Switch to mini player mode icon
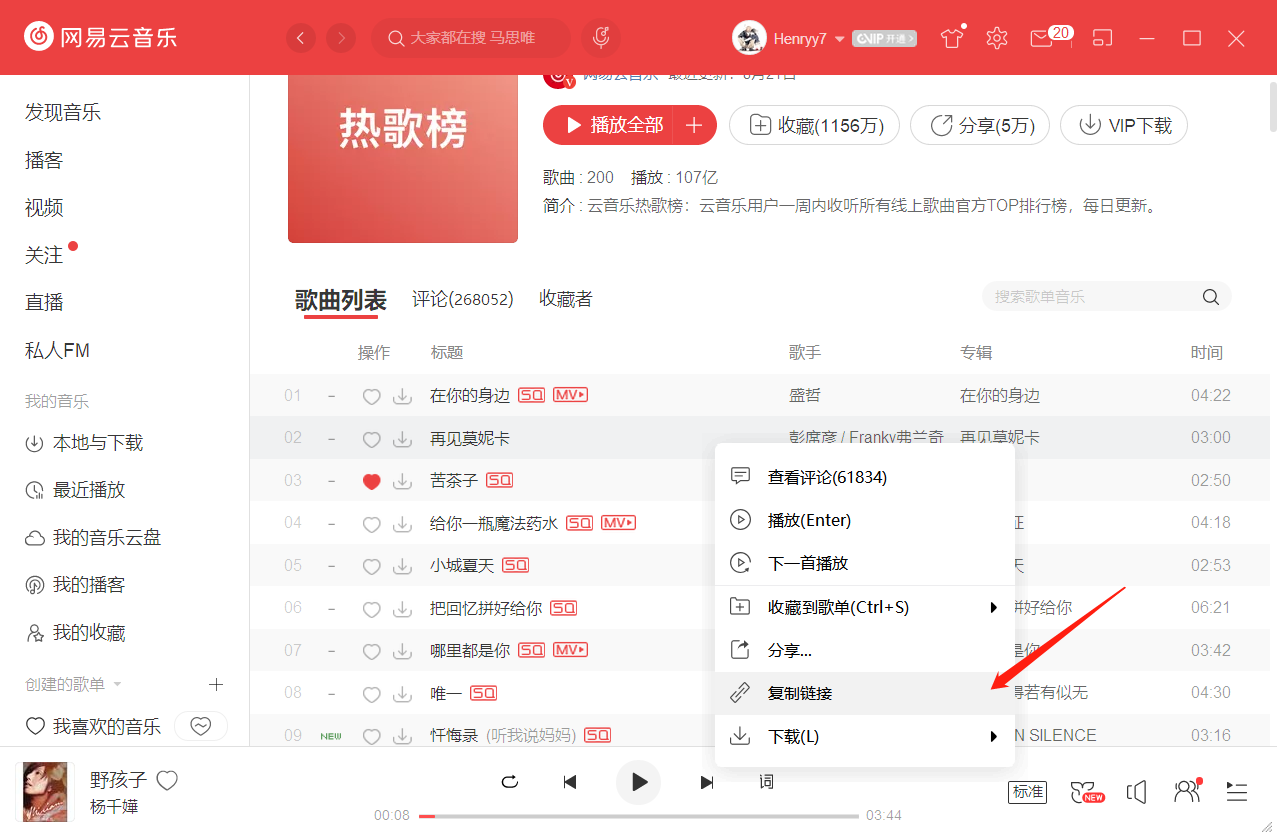This screenshot has width=1277, height=837. pyautogui.click(x=1102, y=38)
